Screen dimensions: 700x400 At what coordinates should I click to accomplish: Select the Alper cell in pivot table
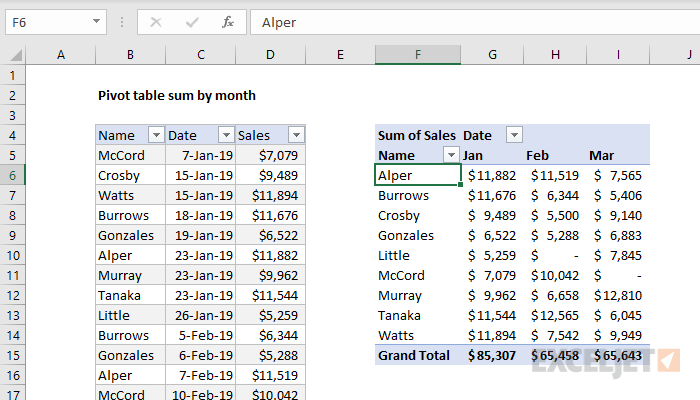(x=417, y=175)
